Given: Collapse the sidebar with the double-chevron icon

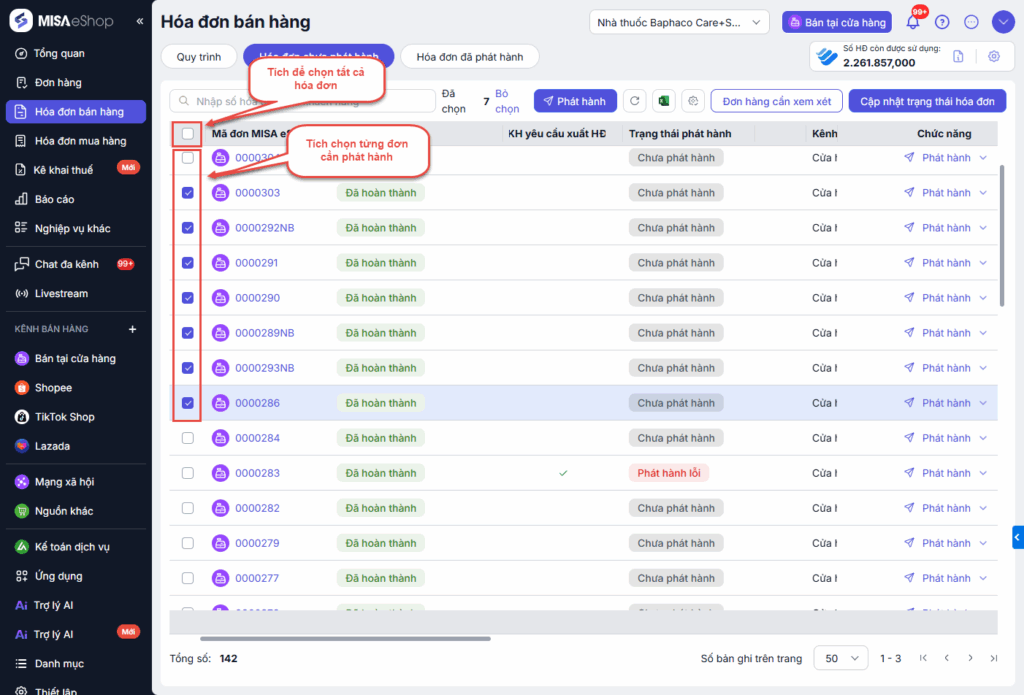Looking at the screenshot, I should [x=140, y=22].
